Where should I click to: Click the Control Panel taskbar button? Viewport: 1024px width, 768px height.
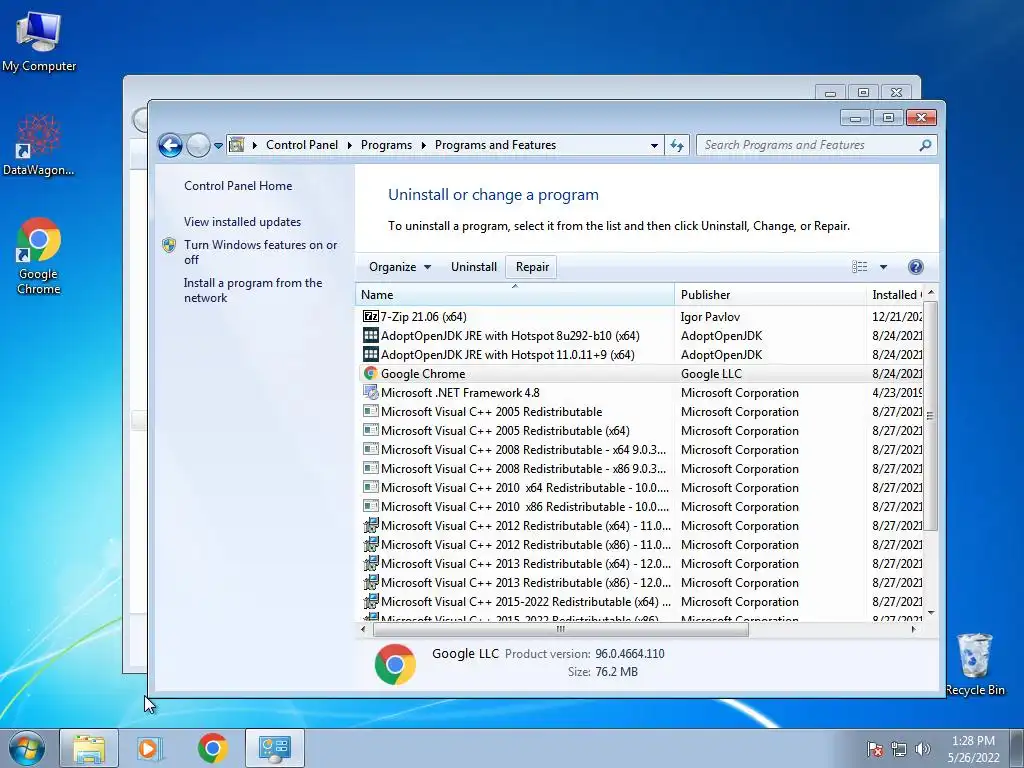click(274, 748)
